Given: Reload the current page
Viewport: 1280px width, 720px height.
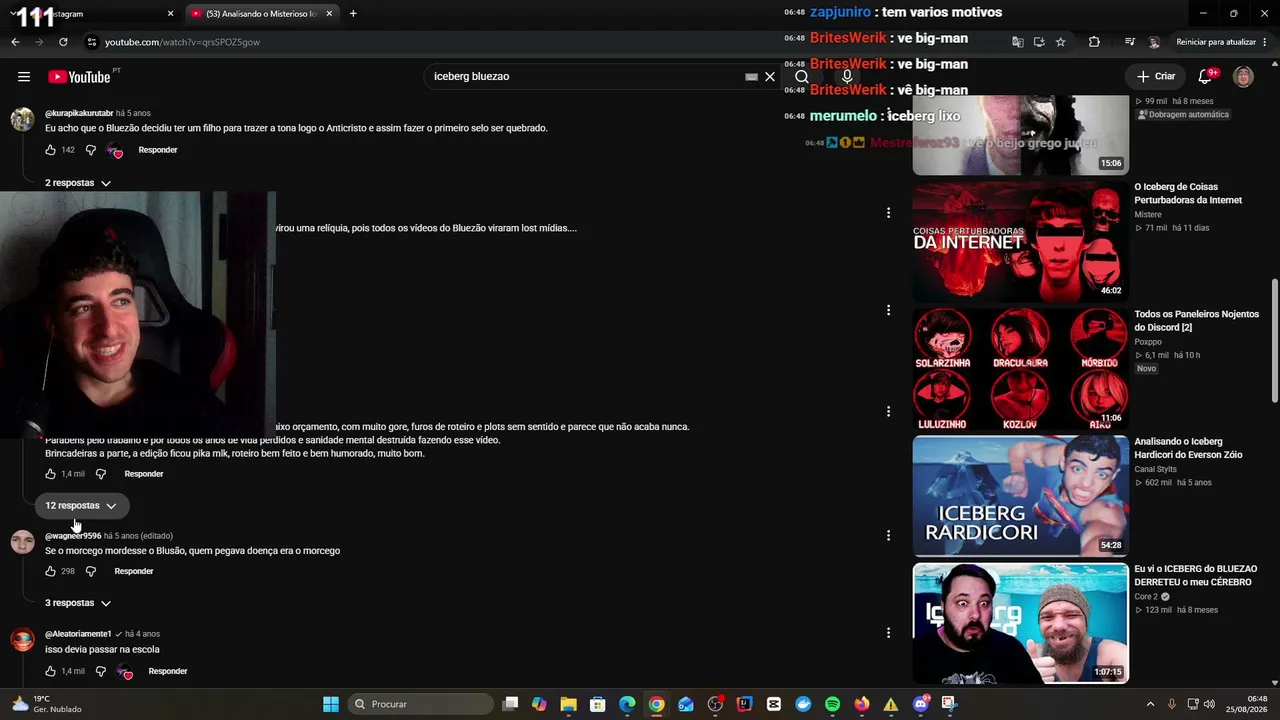Looking at the screenshot, I should [63, 42].
